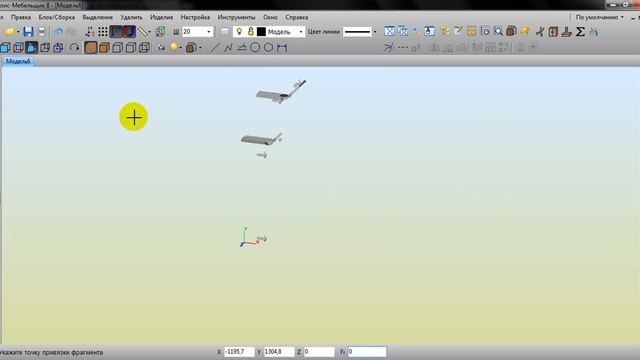Click the print icon

point(42,31)
